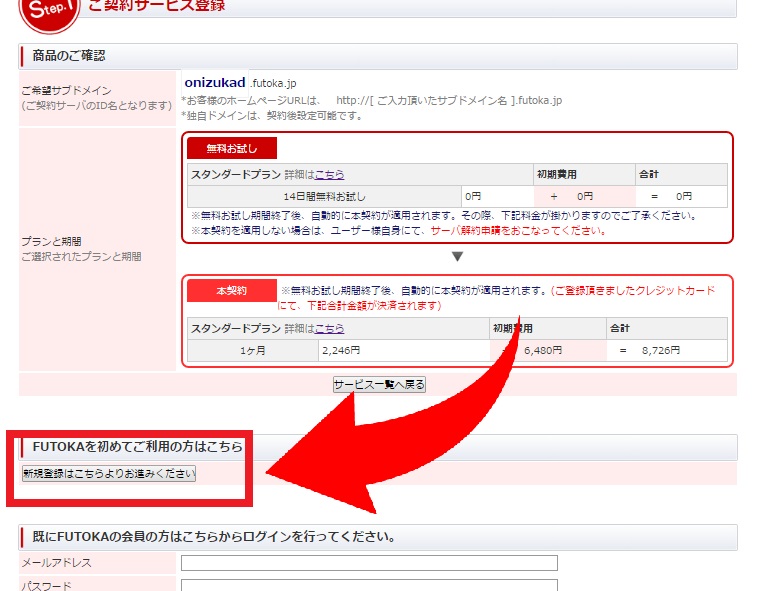The height and width of the screenshot is (591, 784).
Task: Click the 14日間無料お試し table cell
Action: [x=324, y=196]
